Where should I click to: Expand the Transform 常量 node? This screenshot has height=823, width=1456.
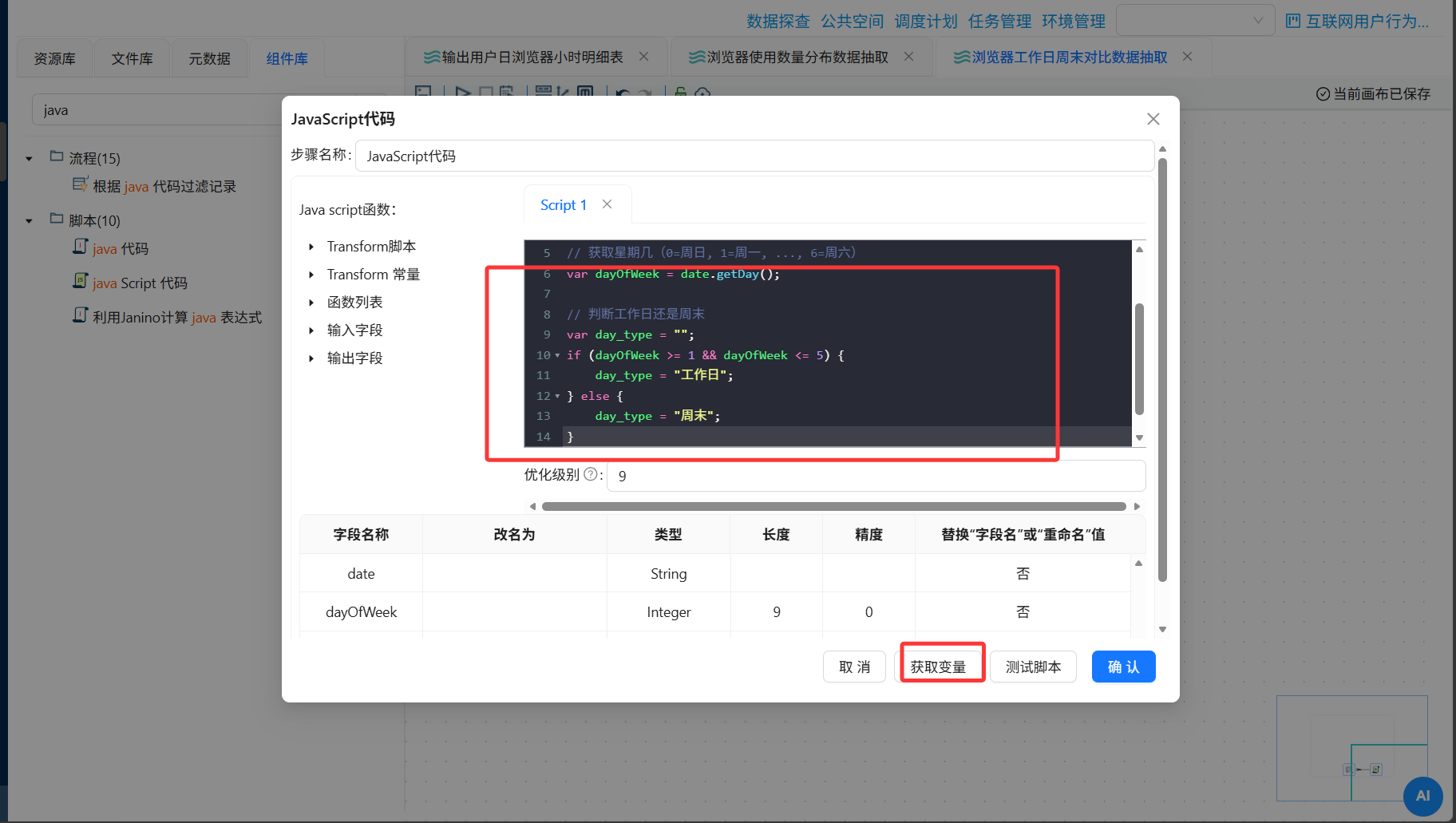311,275
